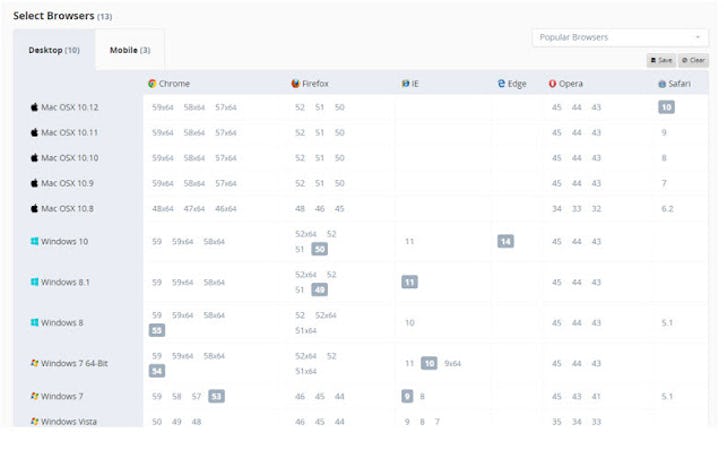
Task: Deselect Firefox 50 on Windows 10
Action: 320,249
